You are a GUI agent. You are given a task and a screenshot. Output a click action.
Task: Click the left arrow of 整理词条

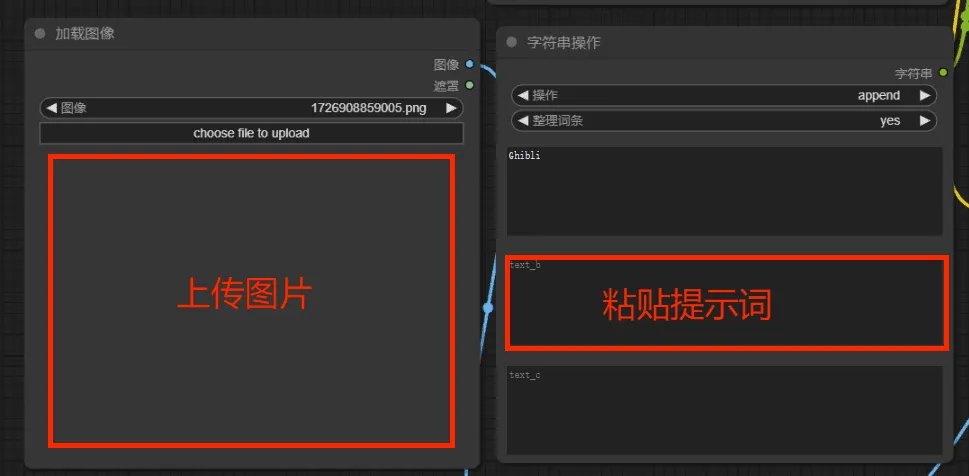click(x=521, y=121)
